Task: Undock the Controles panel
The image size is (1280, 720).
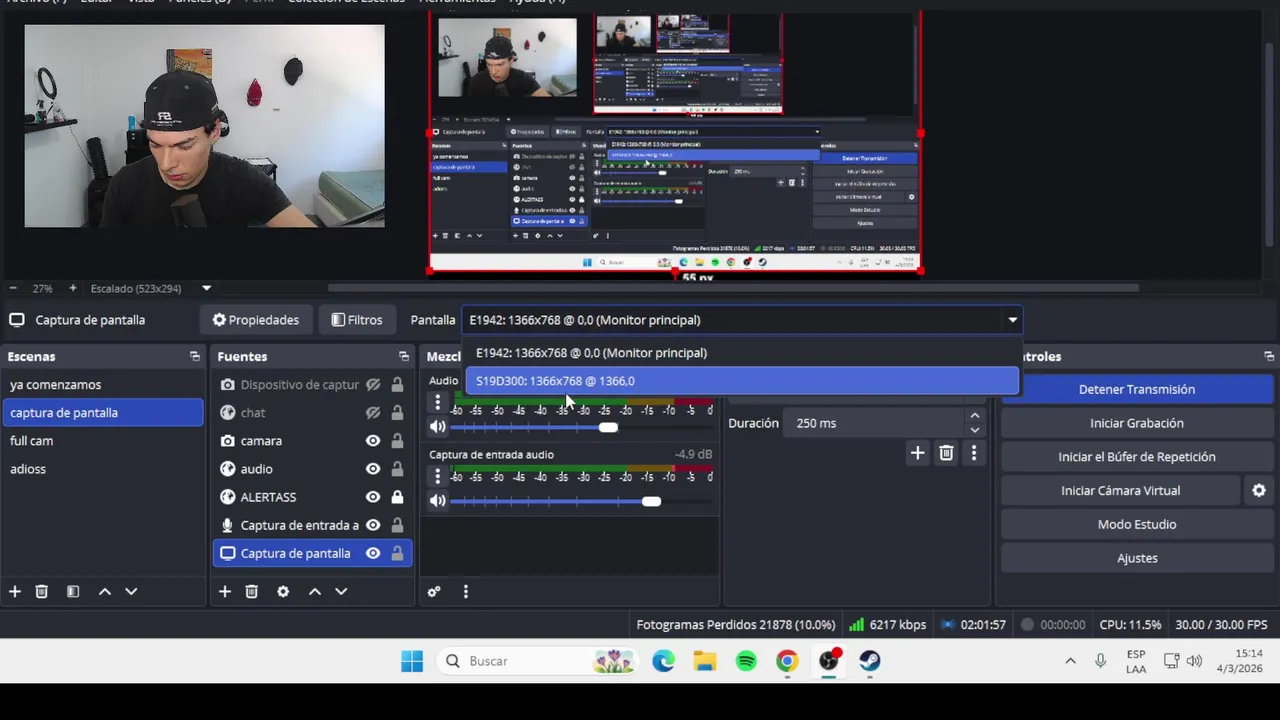Action: tap(1269, 356)
